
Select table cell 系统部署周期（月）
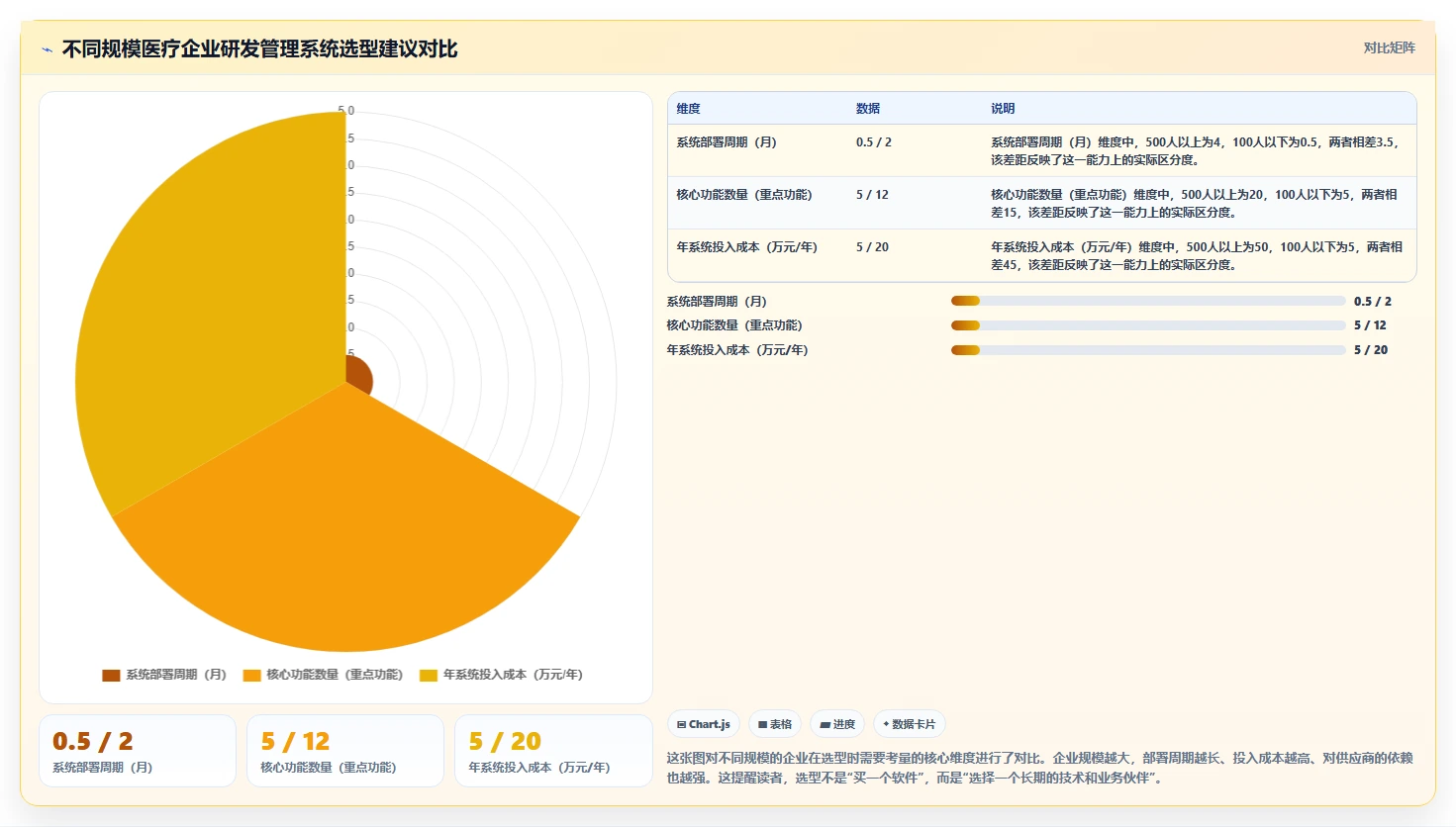click(727, 142)
